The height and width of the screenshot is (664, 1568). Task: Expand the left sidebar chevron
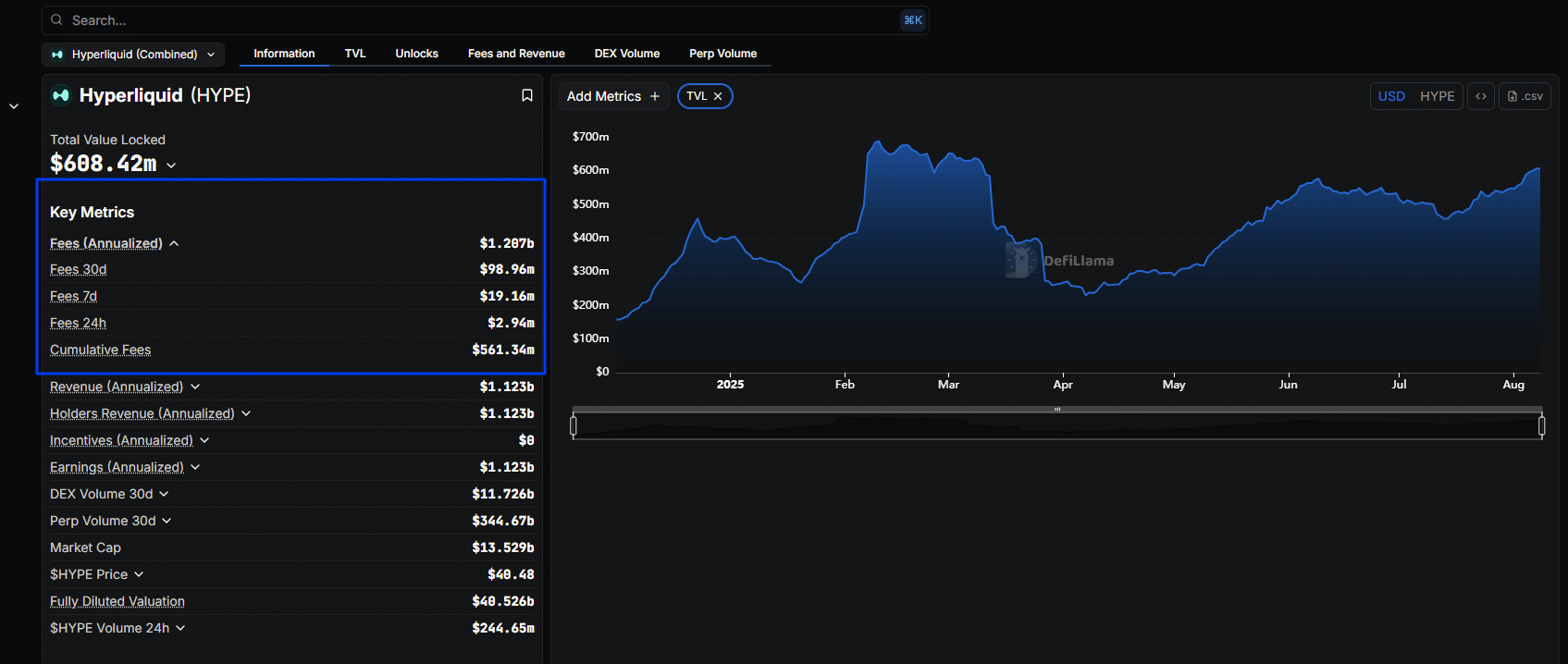14,106
